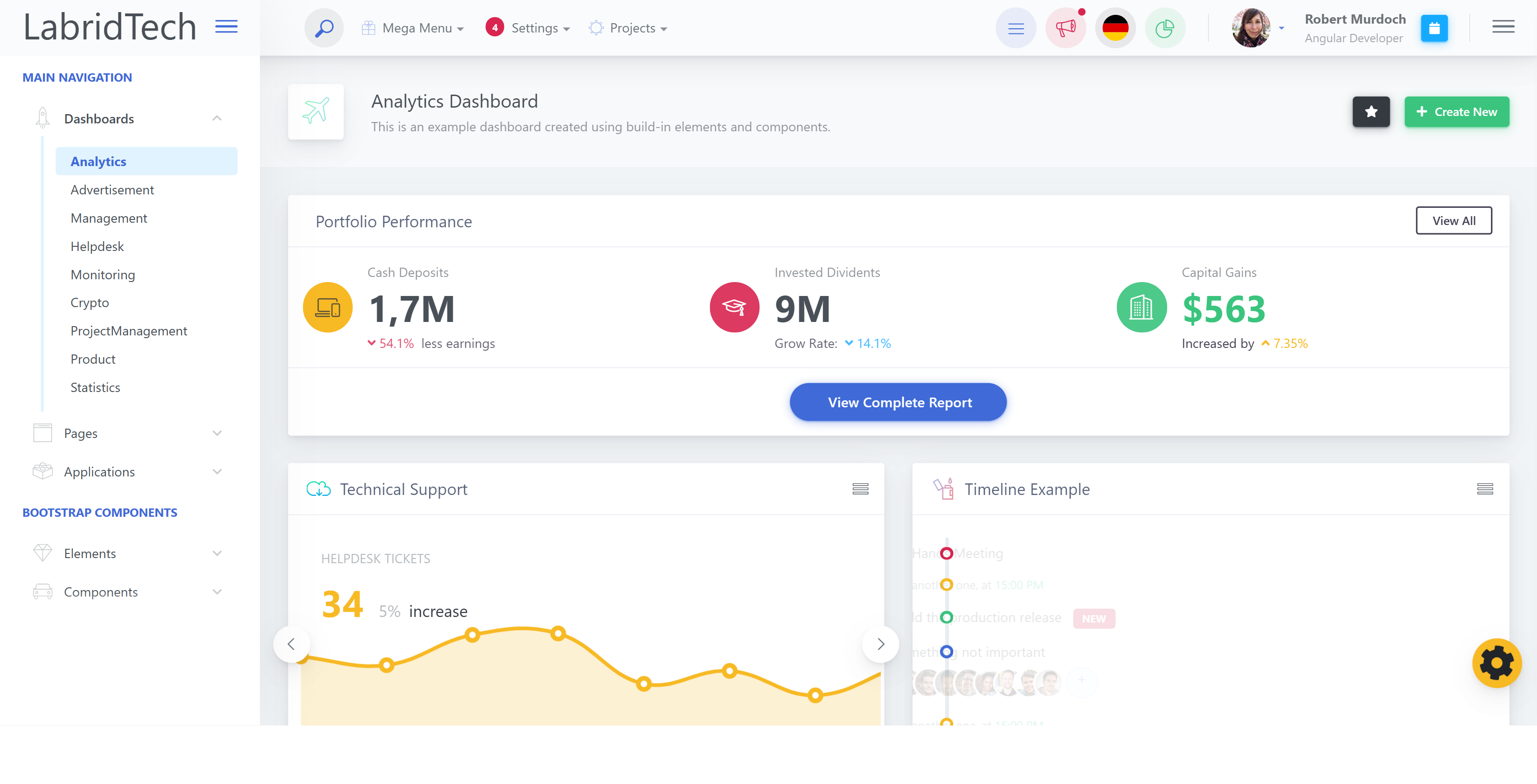Click the blue grid menu round icon
Image resolution: width=1537 pixels, height=784 pixels.
tap(1015, 28)
